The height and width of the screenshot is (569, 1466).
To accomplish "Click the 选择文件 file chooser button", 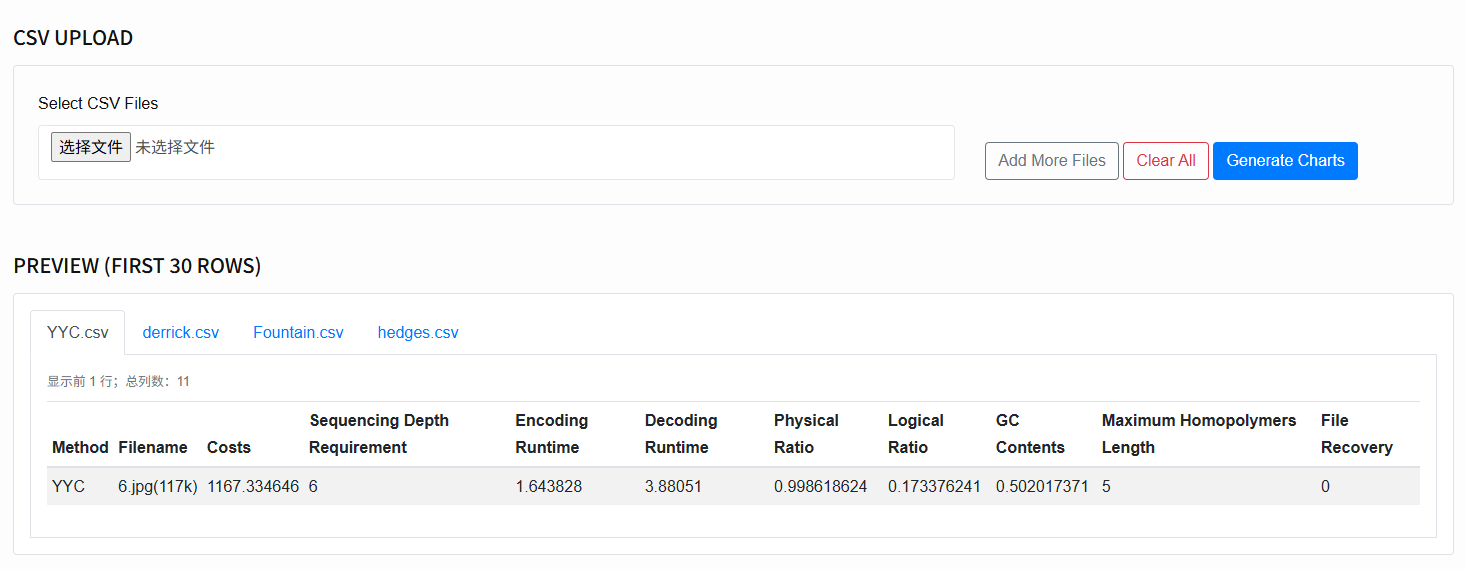I will 91,147.
